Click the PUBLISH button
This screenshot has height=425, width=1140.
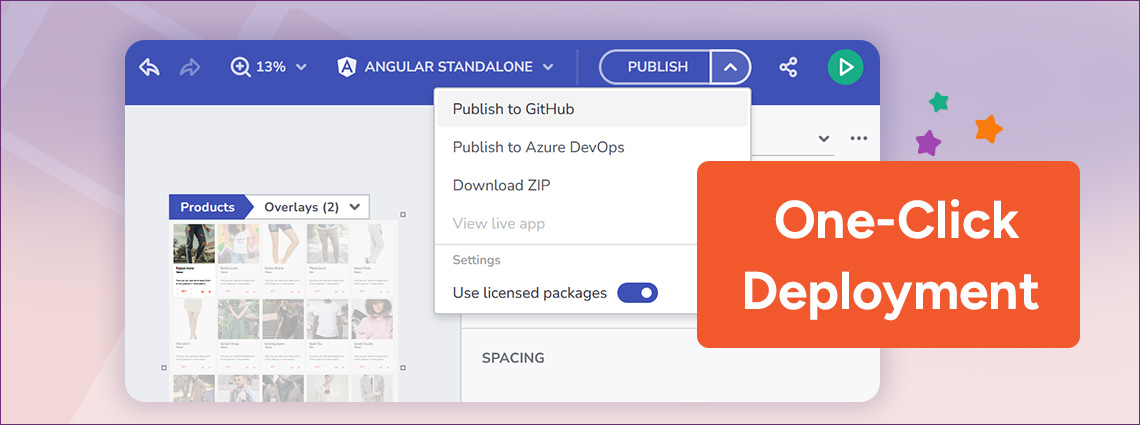tap(655, 67)
